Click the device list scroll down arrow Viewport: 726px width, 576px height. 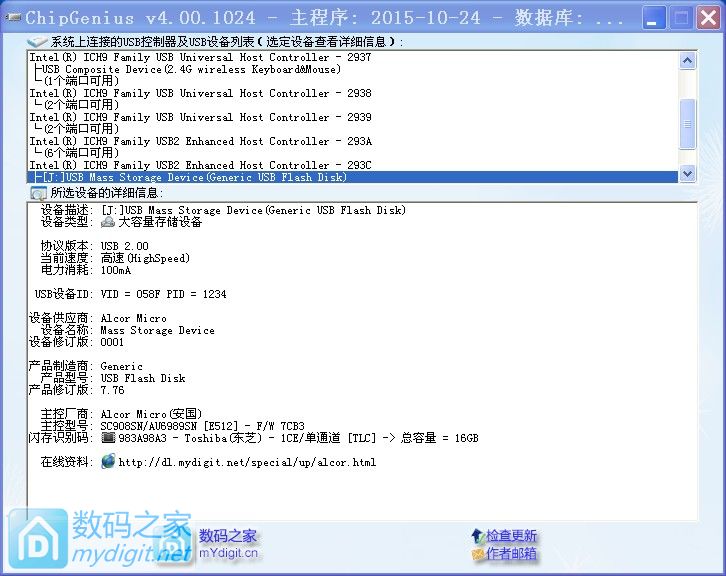[x=688, y=174]
